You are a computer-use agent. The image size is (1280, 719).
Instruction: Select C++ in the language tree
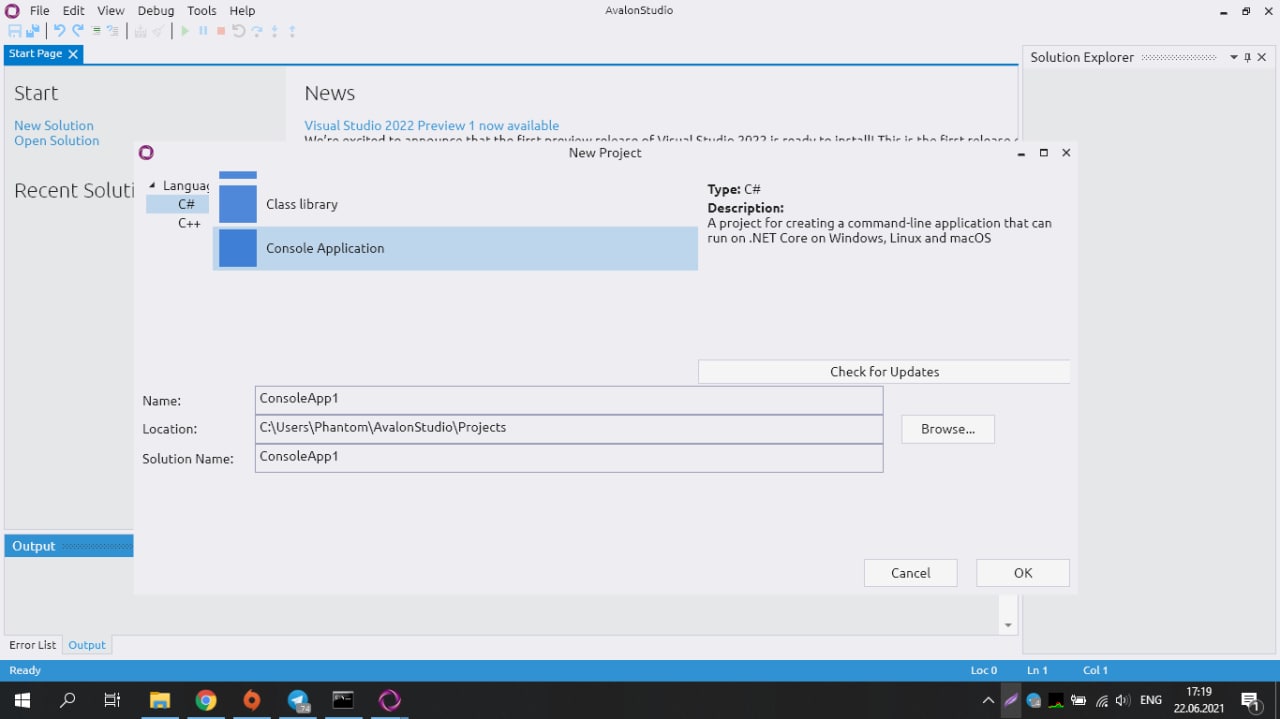pyautogui.click(x=189, y=223)
